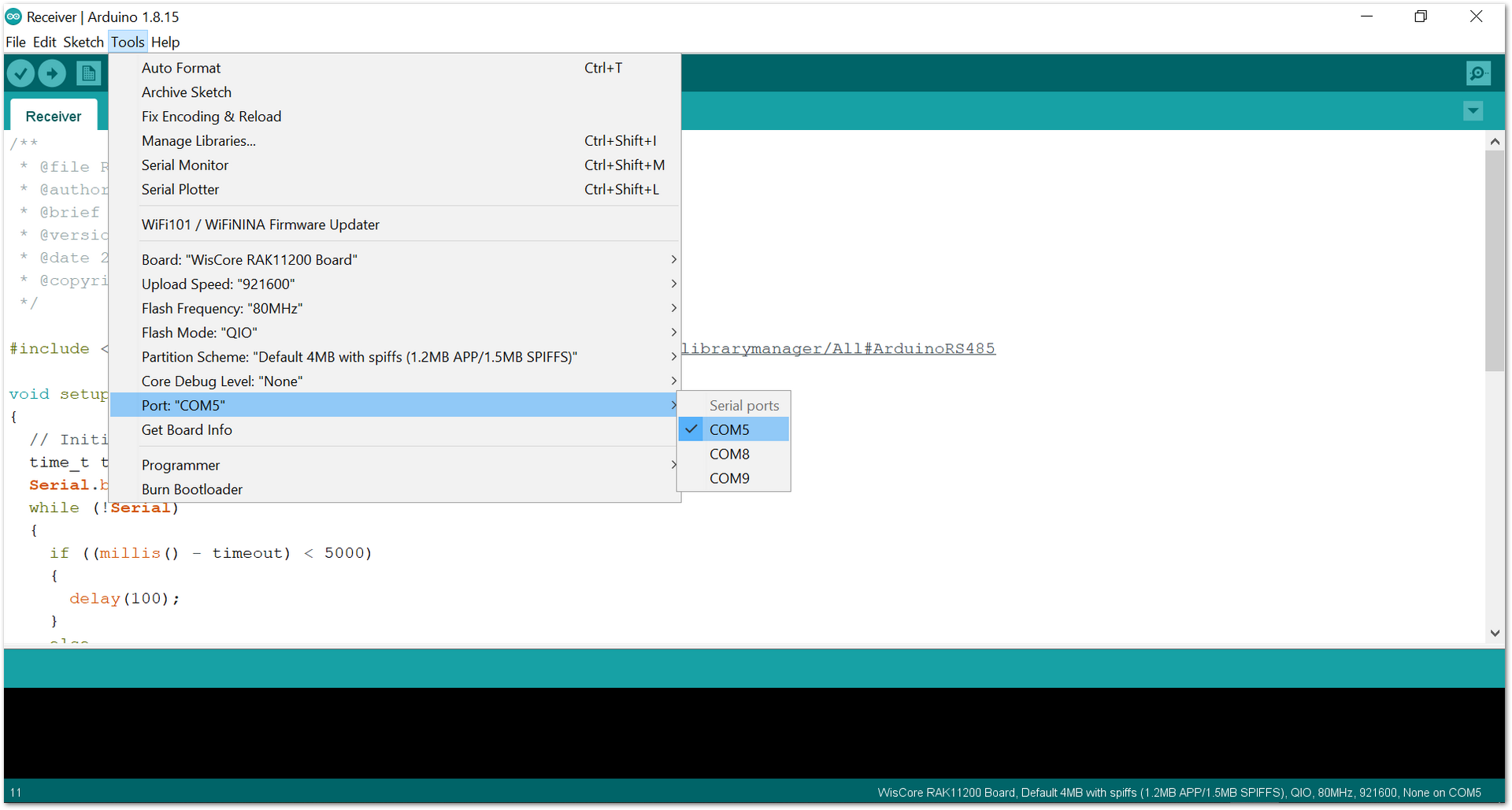The image size is (1512, 810).
Task: Expand the Programmer submenu
Action: [395, 465]
